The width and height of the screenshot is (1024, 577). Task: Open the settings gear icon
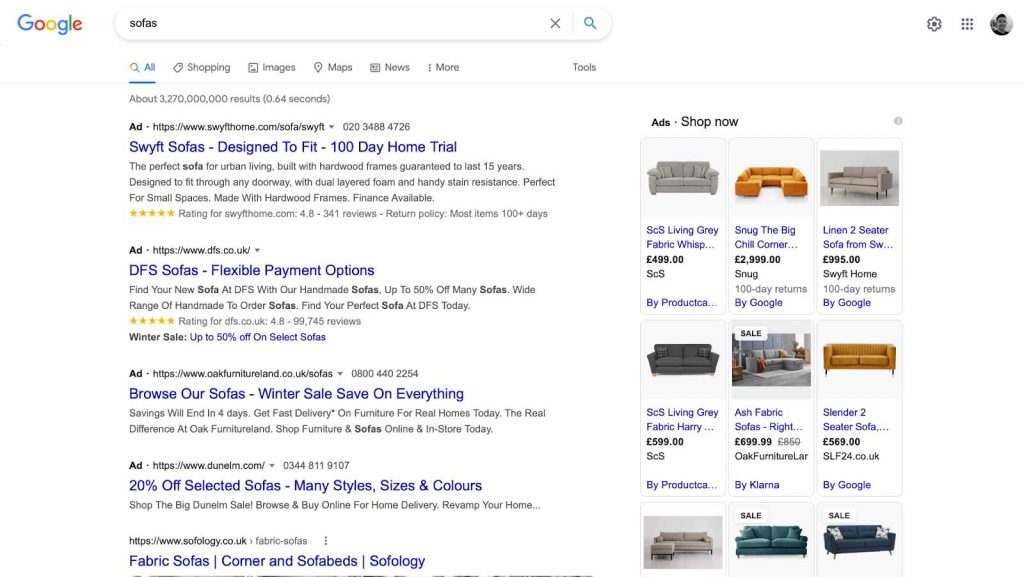coord(934,23)
